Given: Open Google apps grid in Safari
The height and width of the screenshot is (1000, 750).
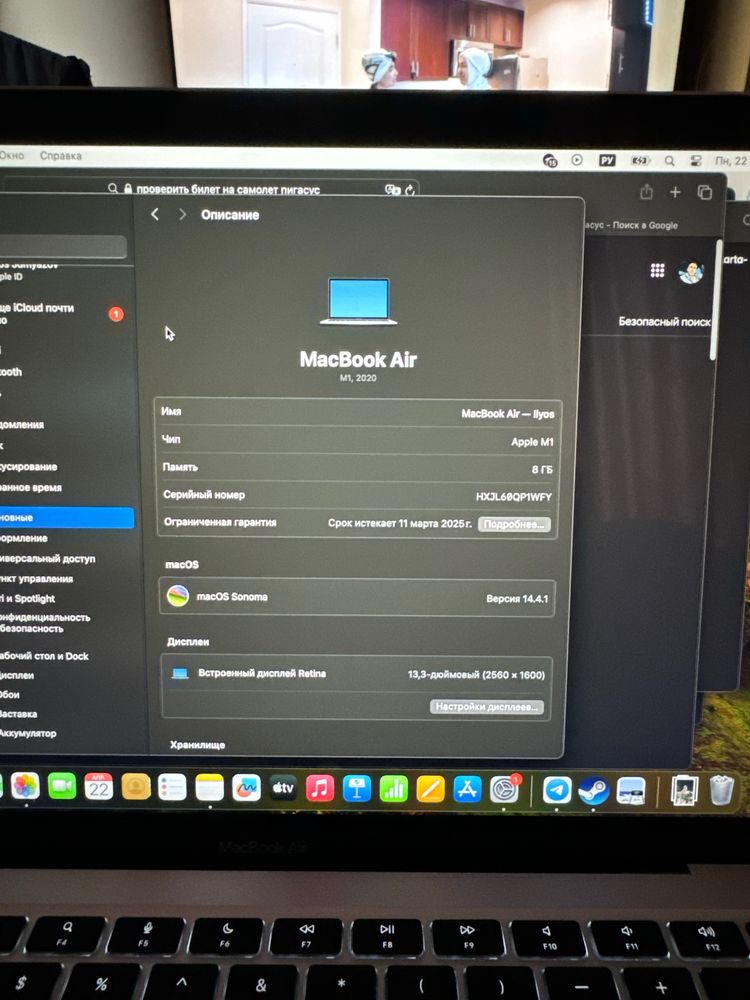Looking at the screenshot, I should pyautogui.click(x=658, y=270).
